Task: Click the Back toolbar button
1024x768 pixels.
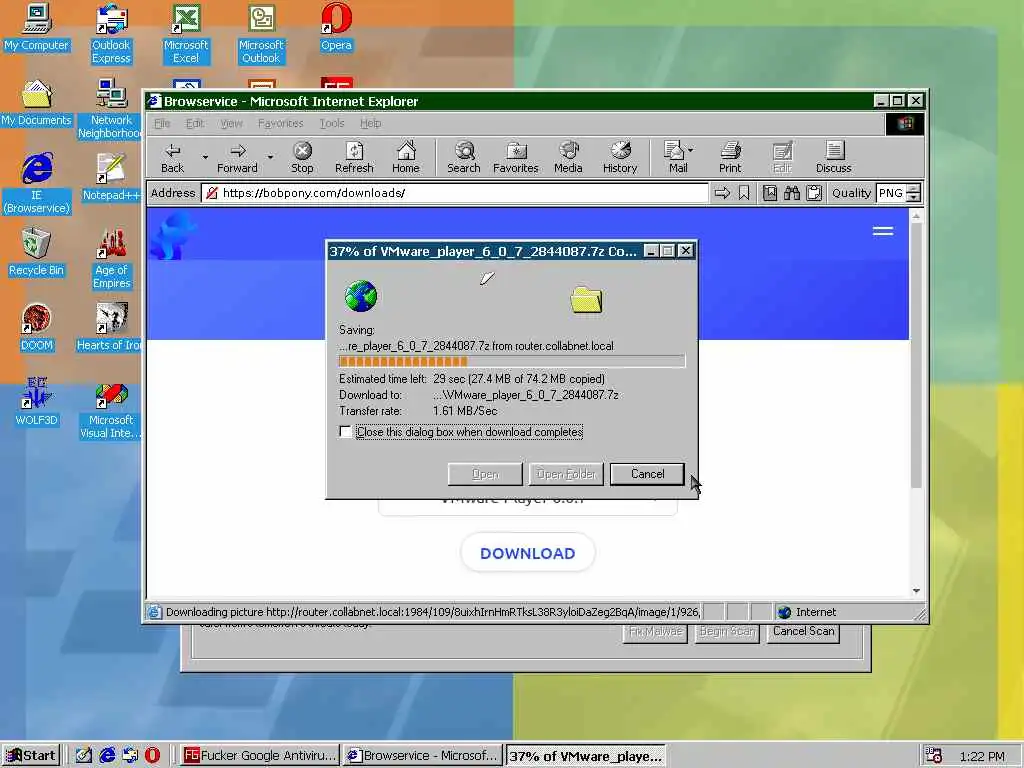Action: coord(172,157)
